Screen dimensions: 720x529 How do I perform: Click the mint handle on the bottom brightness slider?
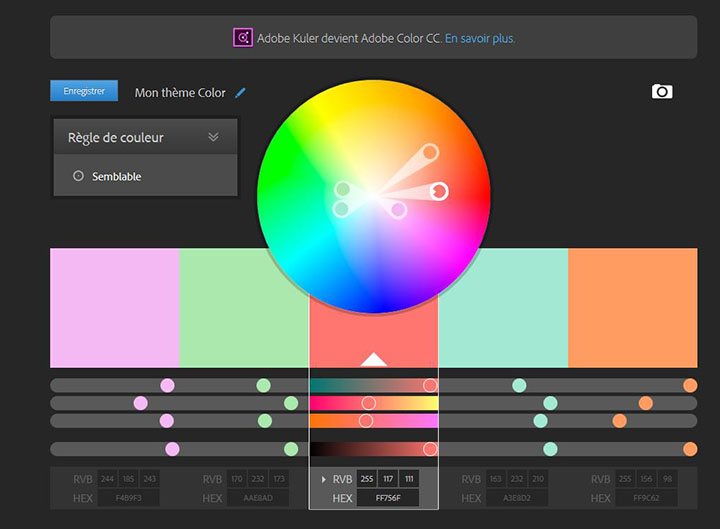[550, 449]
